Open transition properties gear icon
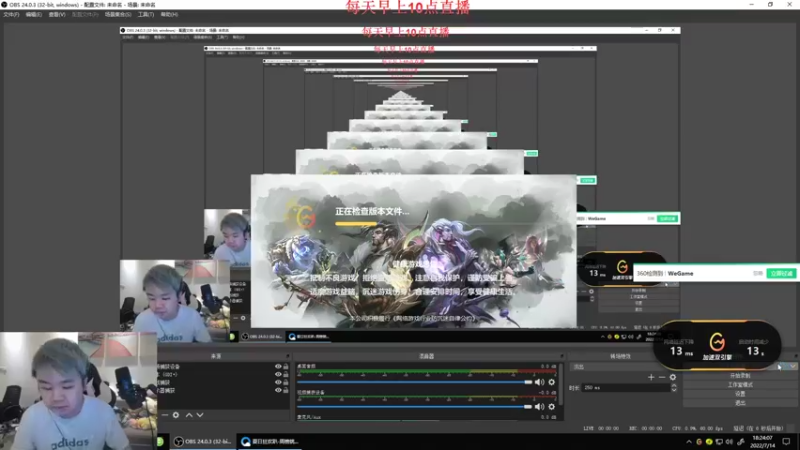800x450 pixels. [x=673, y=378]
